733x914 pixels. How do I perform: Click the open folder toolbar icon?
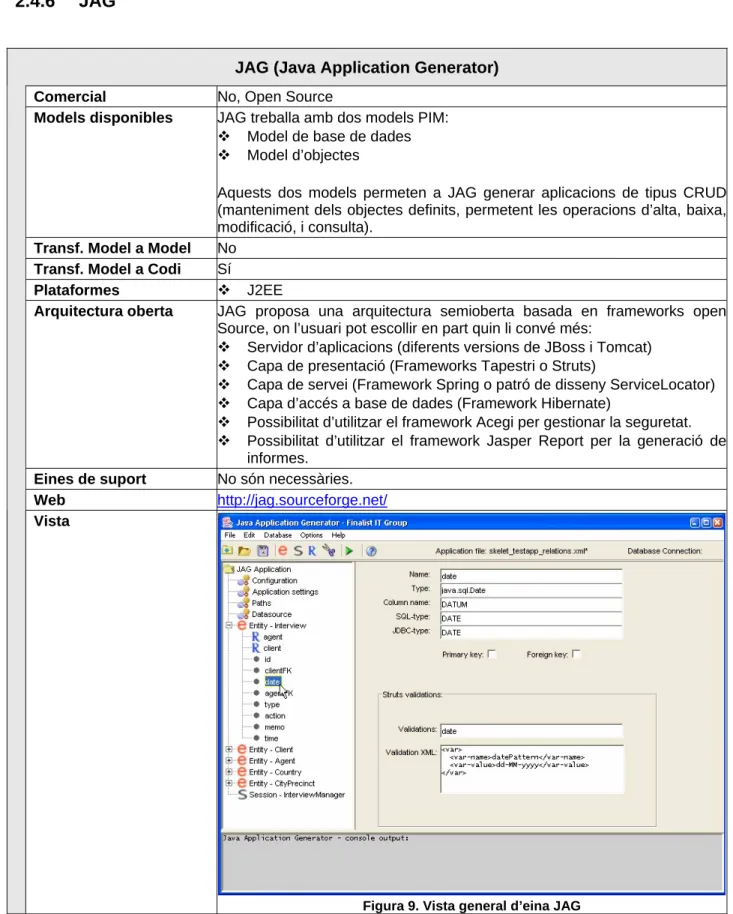(x=244, y=550)
